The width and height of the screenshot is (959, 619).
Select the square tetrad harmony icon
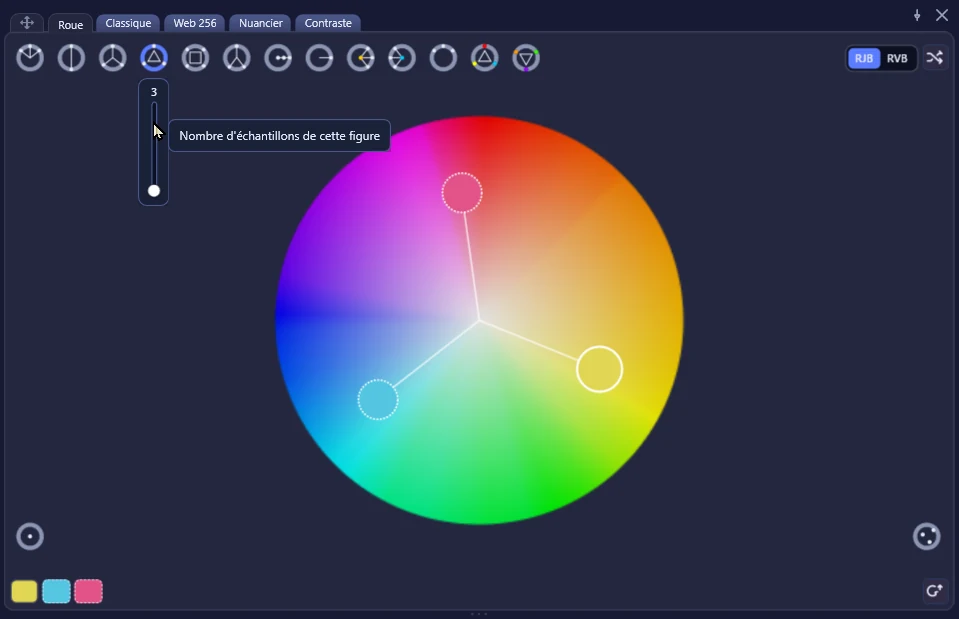click(x=195, y=58)
